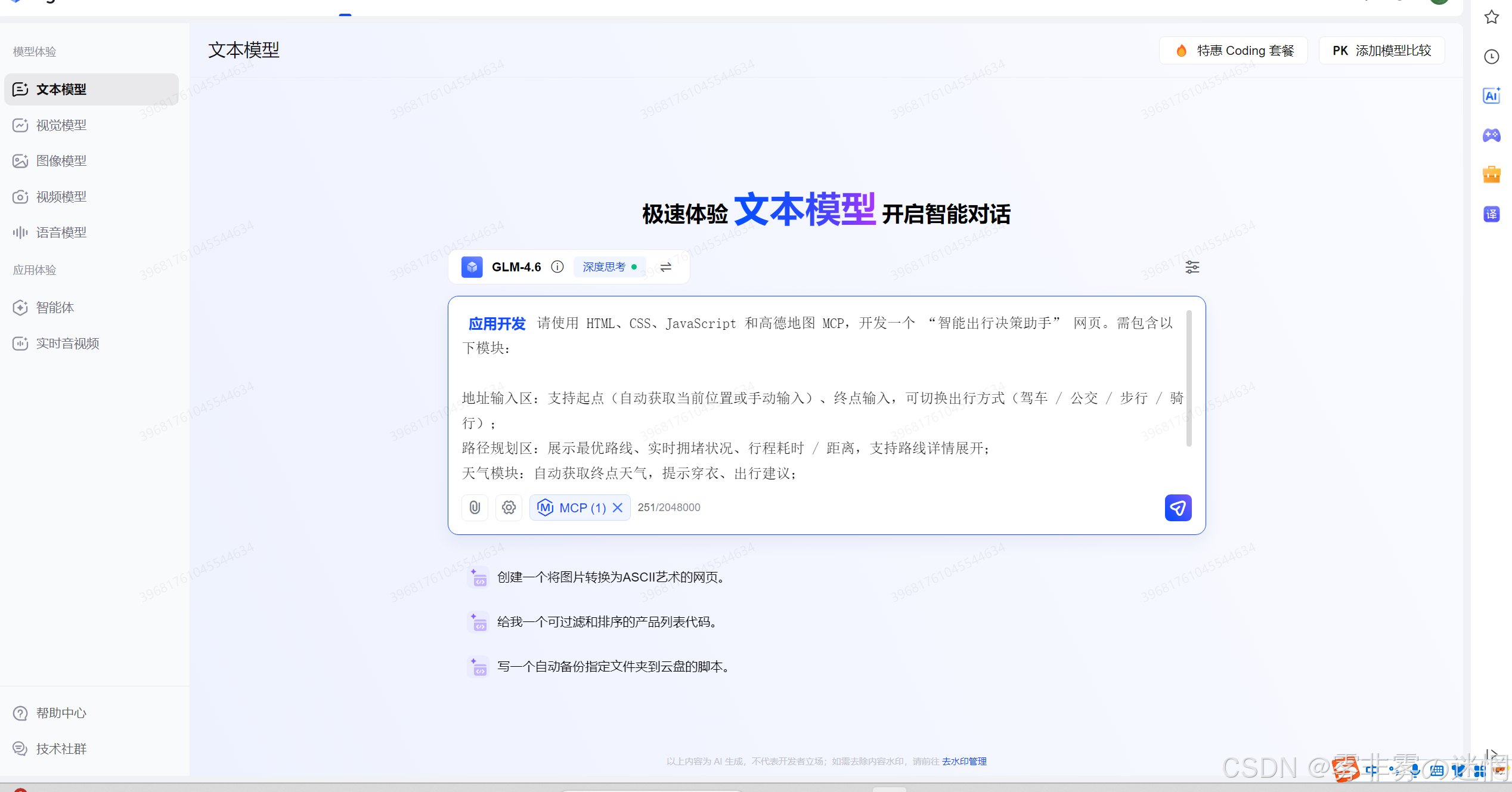Go to 语音模型 sidebar item
Image resolution: width=1512 pixels, height=792 pixels.
[x=61, y=233]
